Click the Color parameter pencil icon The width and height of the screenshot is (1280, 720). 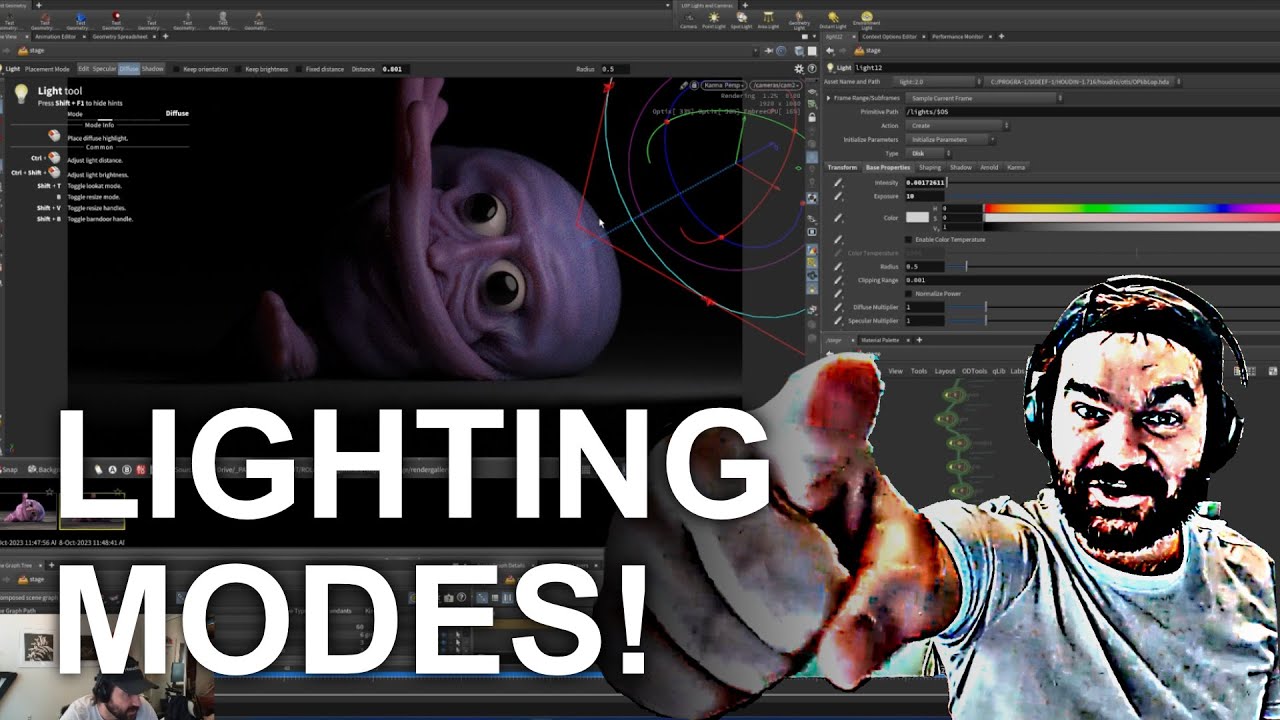point(838,217)
